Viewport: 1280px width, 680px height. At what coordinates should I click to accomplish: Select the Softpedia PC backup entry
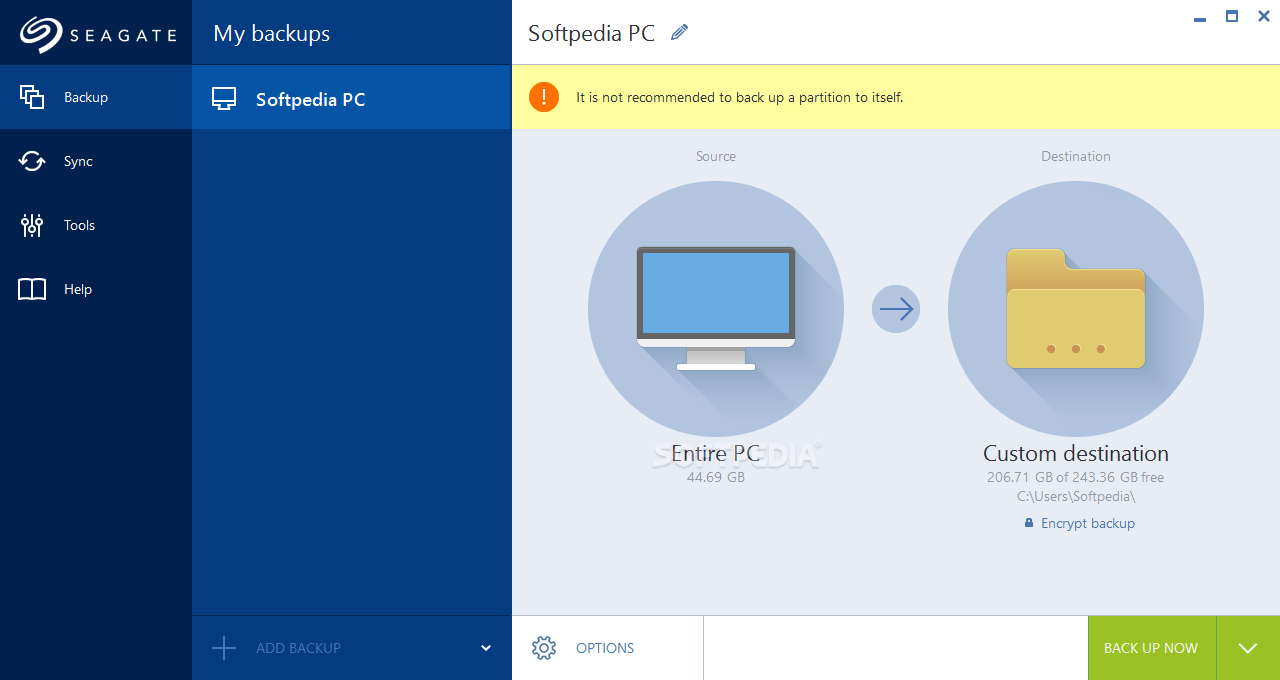pyautogui.click(x=310, y=97)
